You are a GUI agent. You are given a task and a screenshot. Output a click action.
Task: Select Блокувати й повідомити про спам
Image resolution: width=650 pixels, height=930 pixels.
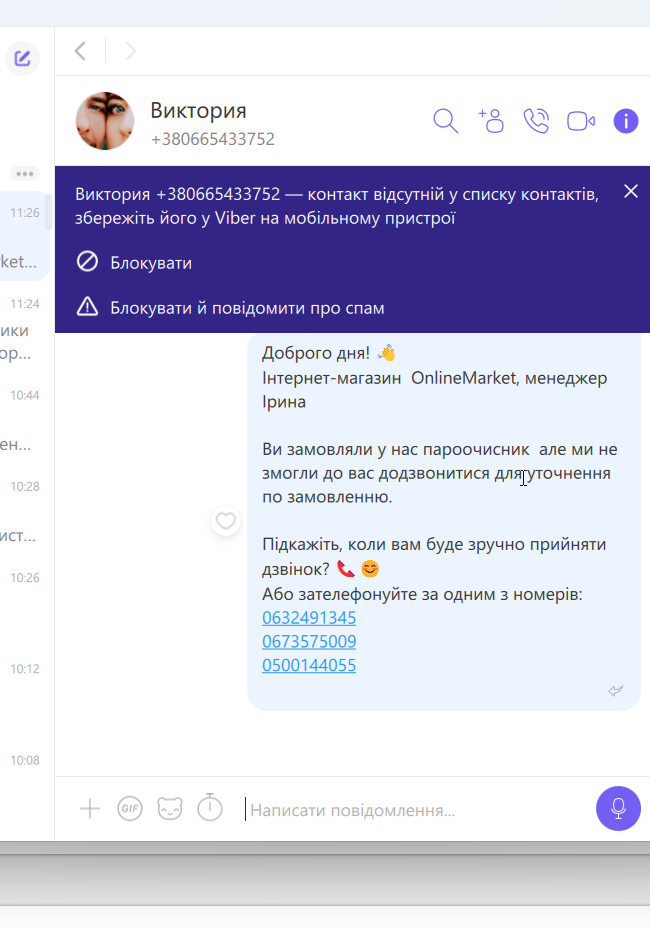pos(230,307)
